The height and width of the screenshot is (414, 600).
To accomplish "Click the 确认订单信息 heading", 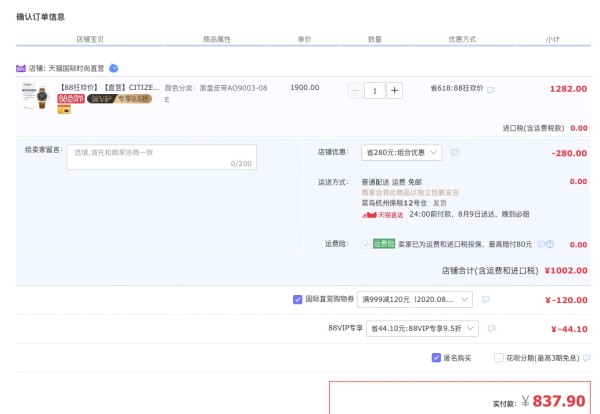I will tap(41, 17).
